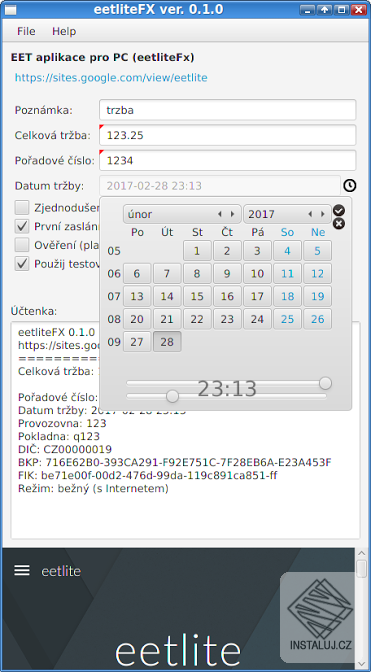Enable the Ověření checkbox
Image resolution: width=371 pixels, height=672 pixels.
tap(22, 245)
